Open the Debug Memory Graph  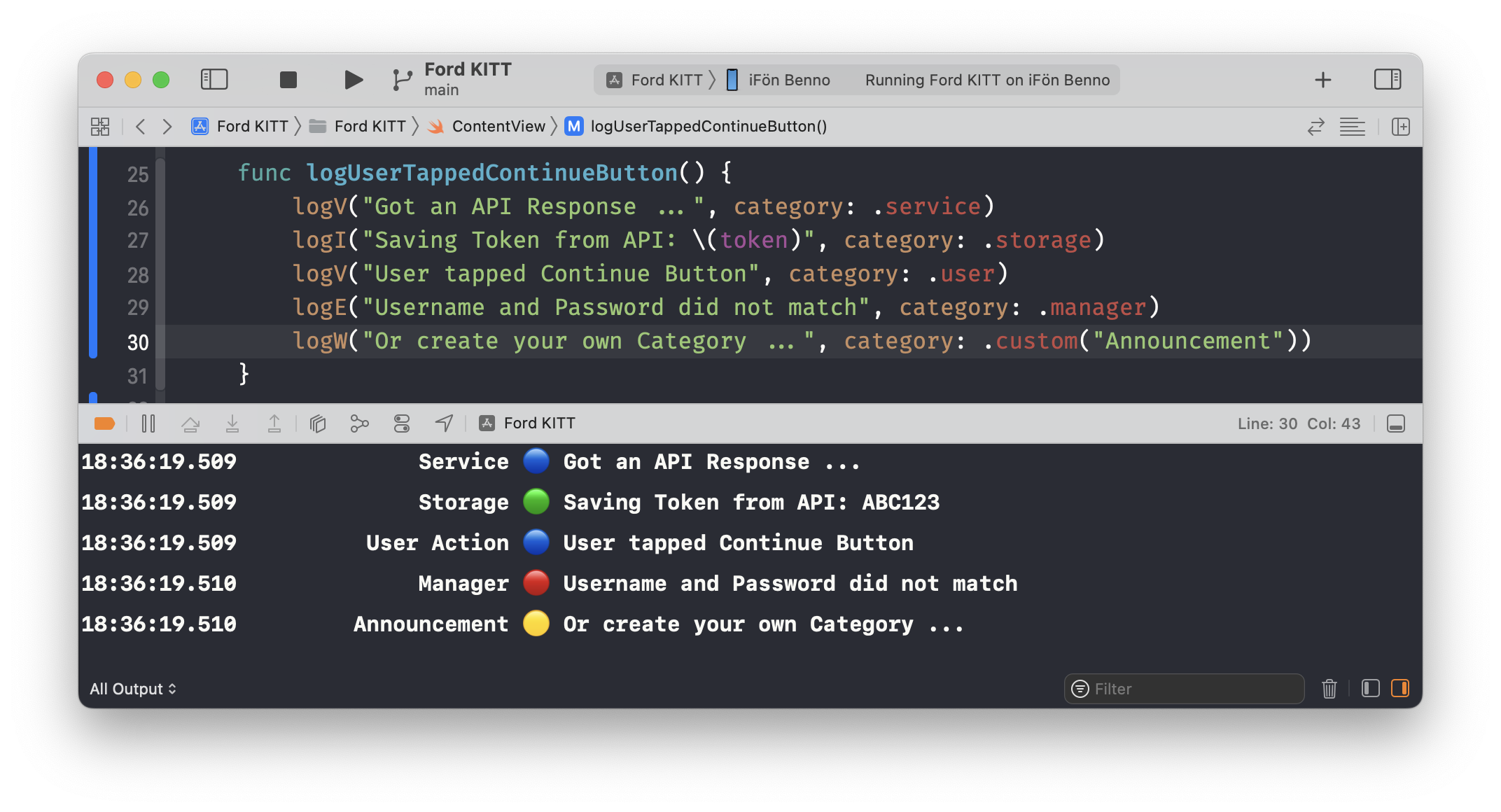pyautogui.click(x=360, y=423)
